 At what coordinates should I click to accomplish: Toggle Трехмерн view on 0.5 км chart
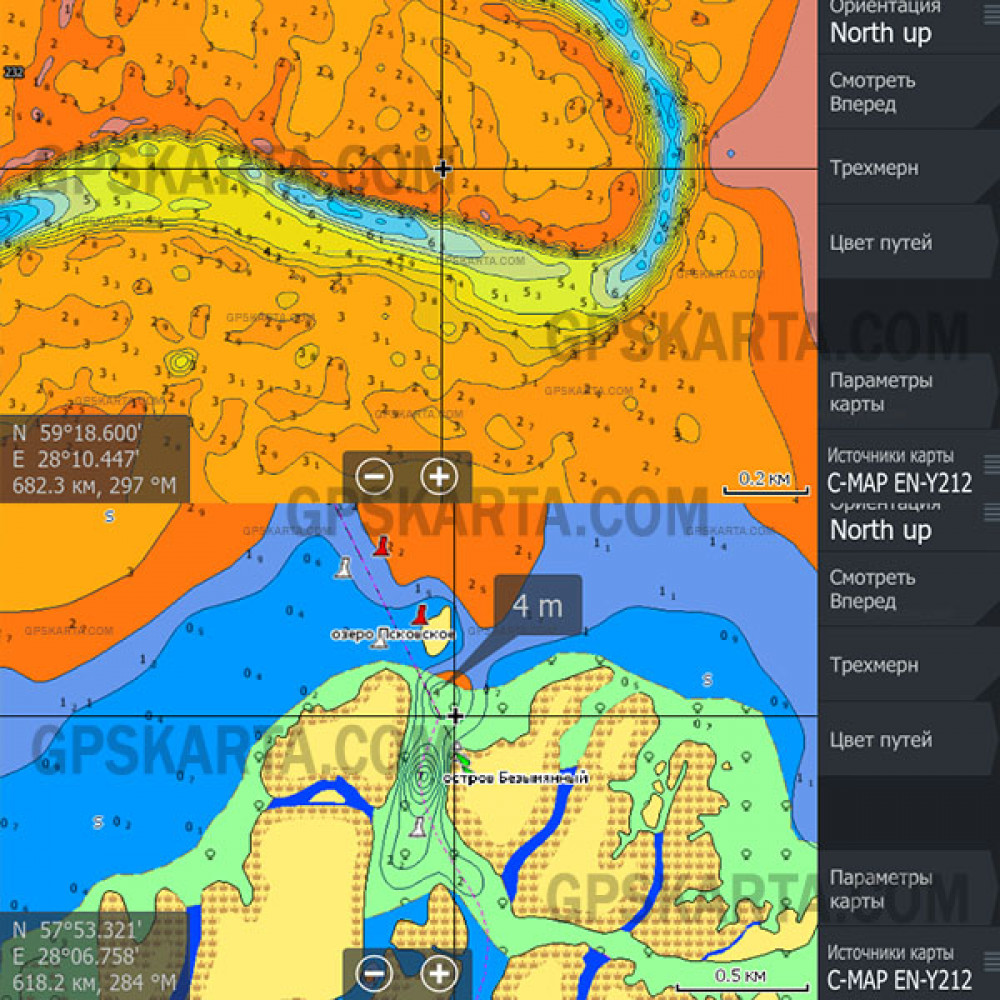[909, 665]
